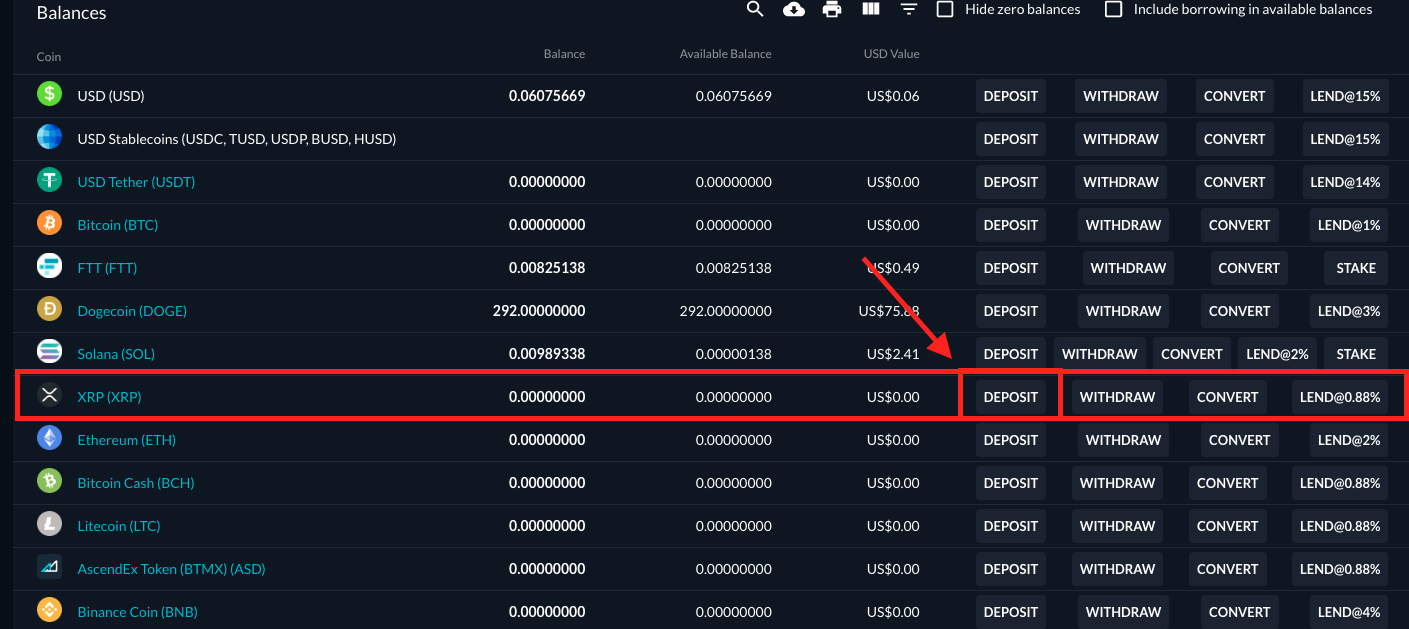Click WITHDRAW in the XRP row
Viewport: 1409px width, 629px height.
(1118, 397)
